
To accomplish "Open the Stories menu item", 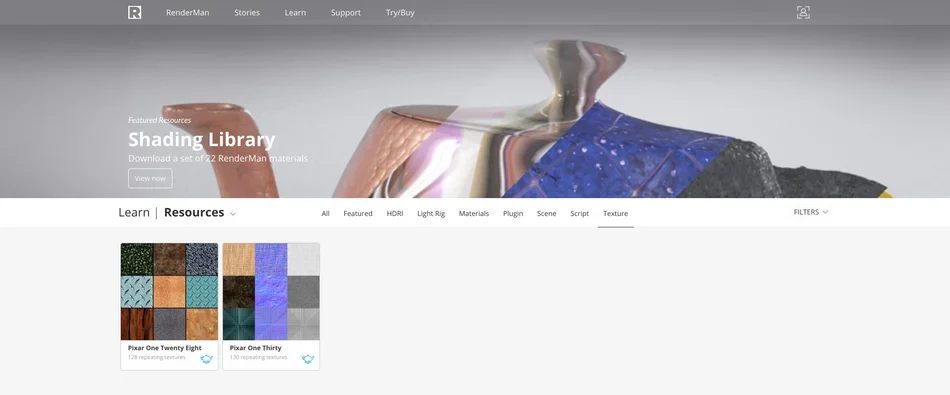I will pos(247,13).
